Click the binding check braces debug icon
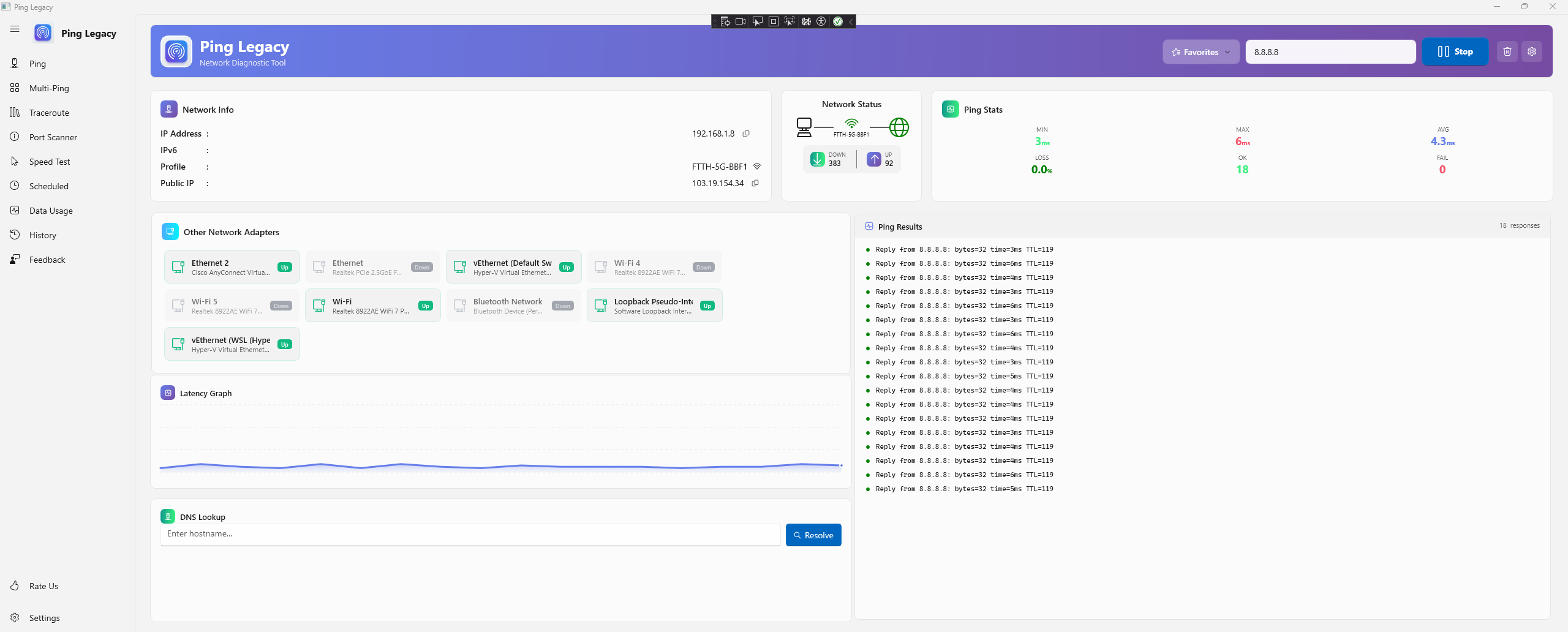The height and width of the screenshot is (632, 1568). click(806, 21)
